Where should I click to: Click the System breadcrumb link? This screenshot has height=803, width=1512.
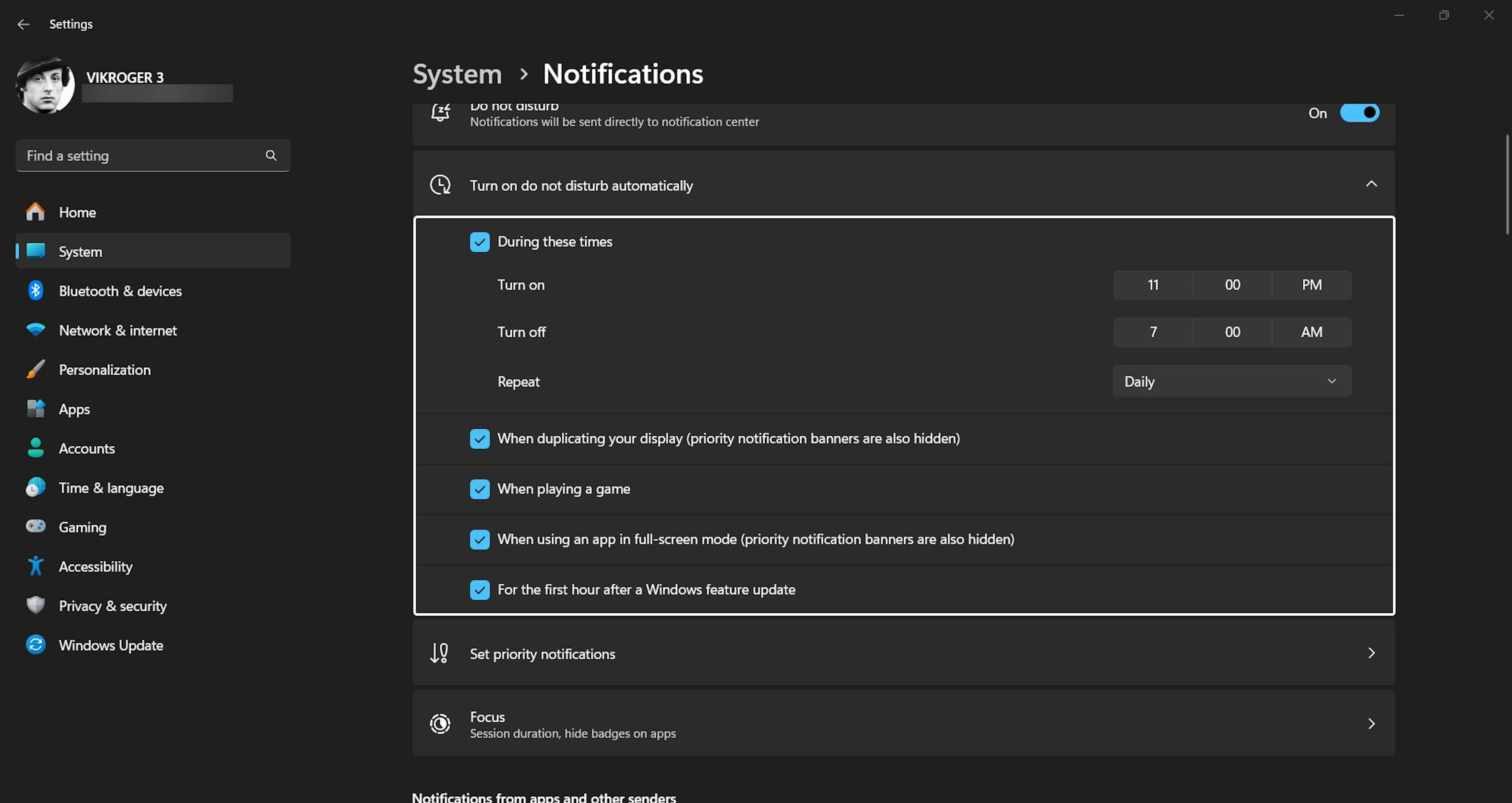(x=457, y=74)
